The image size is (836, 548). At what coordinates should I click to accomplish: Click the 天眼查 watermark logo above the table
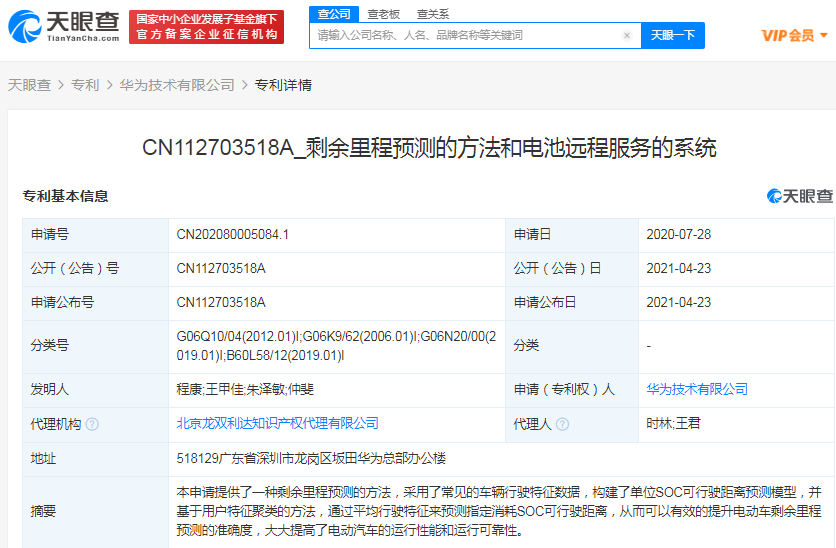click(799, 196)
